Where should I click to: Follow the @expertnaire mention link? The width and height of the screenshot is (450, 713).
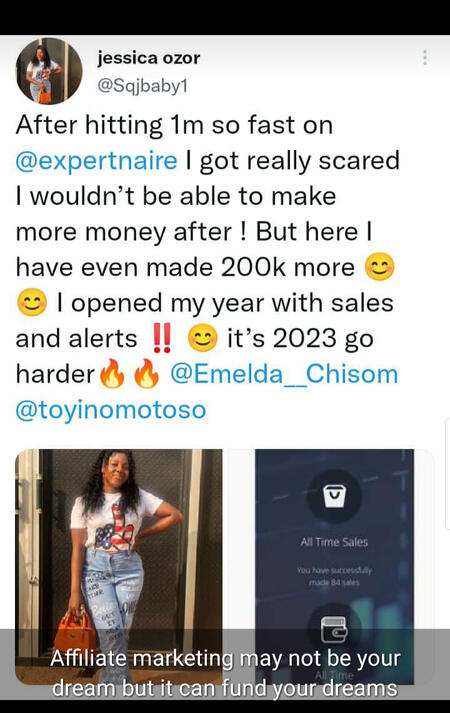pos(96,161)
